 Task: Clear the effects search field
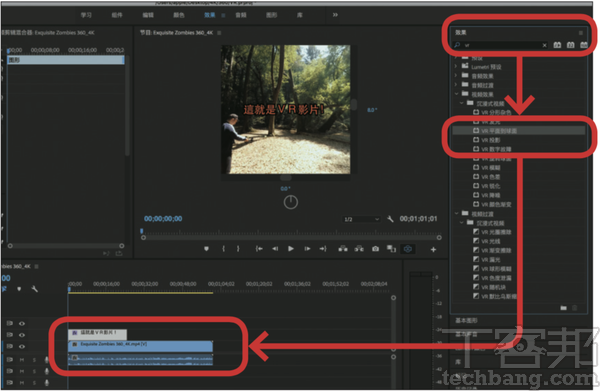tap(545, 45)
